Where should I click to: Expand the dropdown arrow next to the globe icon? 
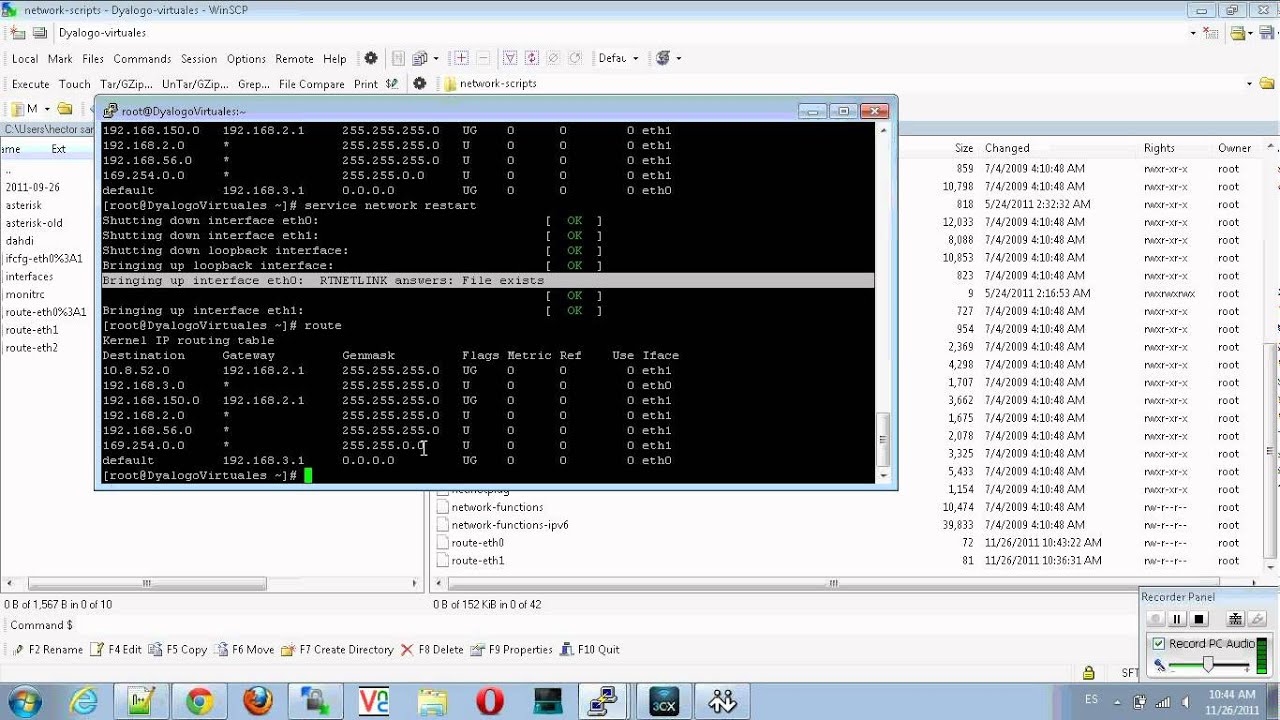[678, 59]
